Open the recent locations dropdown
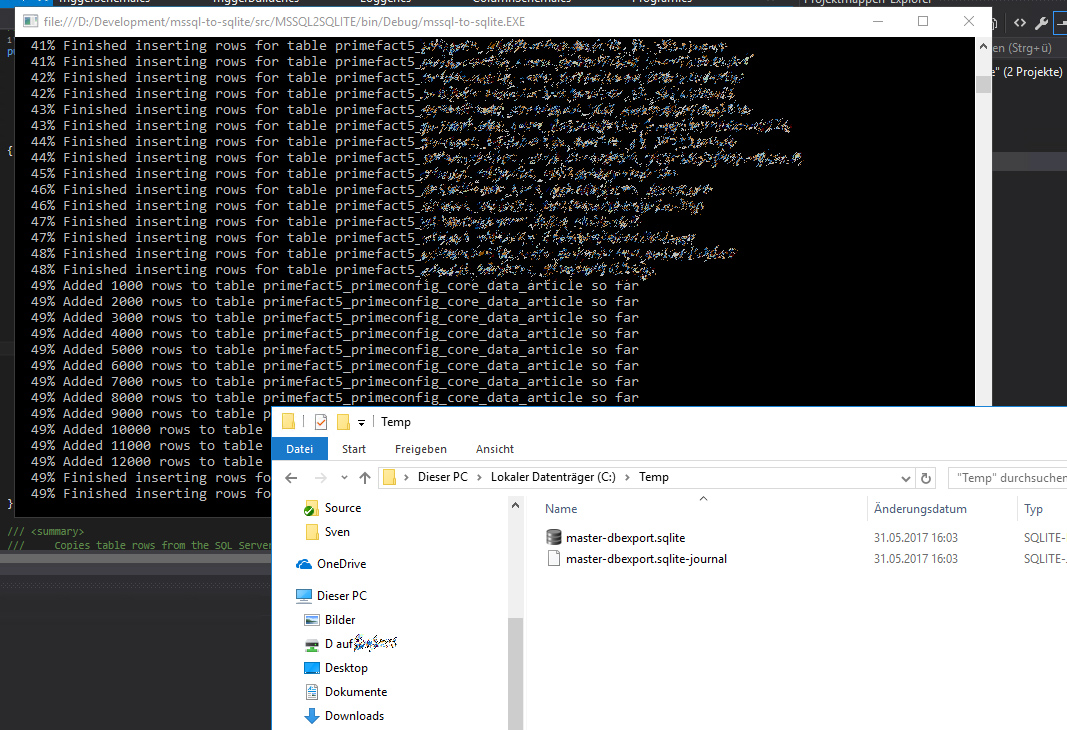The height and width of the screenshot is (730, 1067). click(x=344, y=478)
